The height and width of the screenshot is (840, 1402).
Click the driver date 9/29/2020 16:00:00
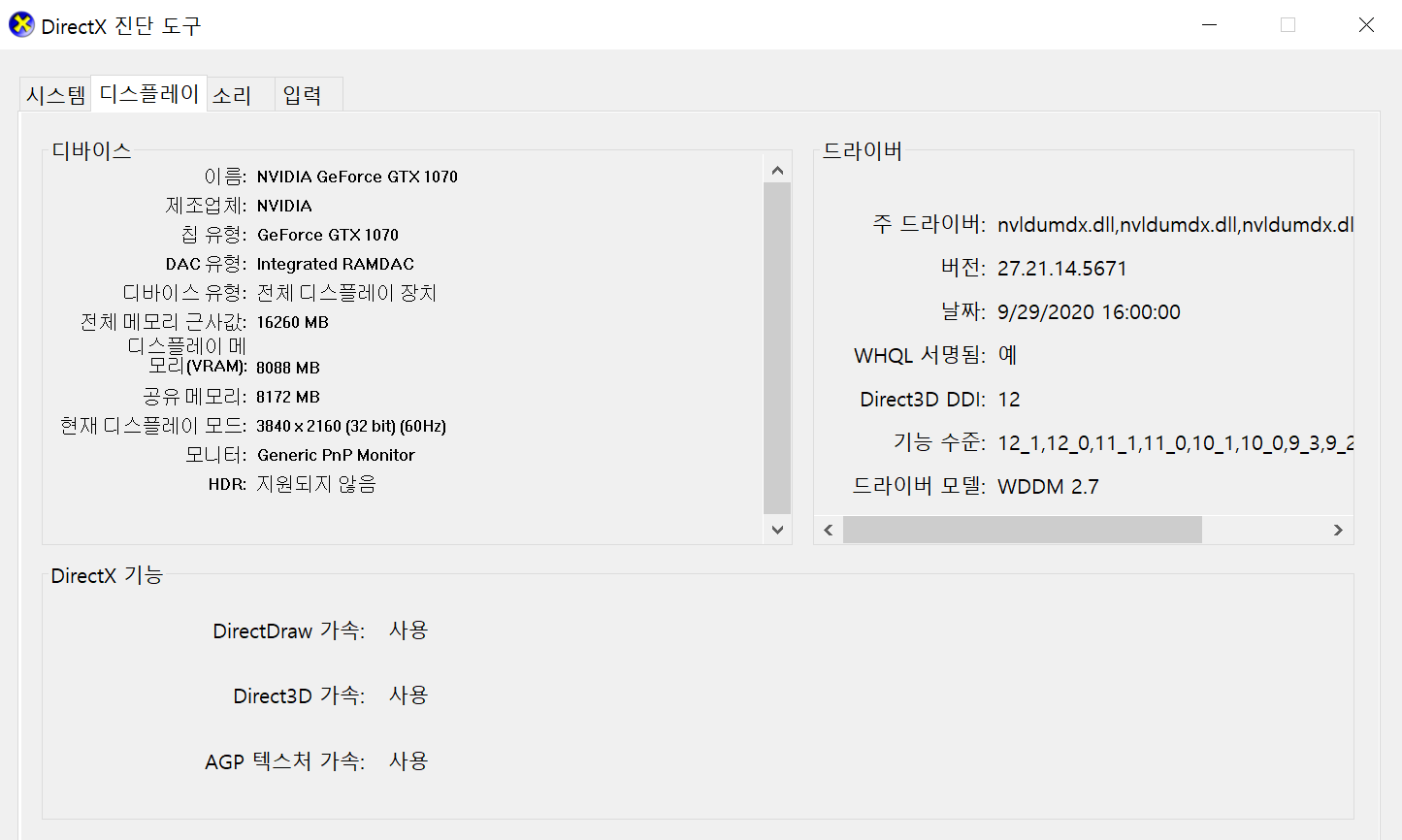pyautogui.click(x=1089, y=312)
